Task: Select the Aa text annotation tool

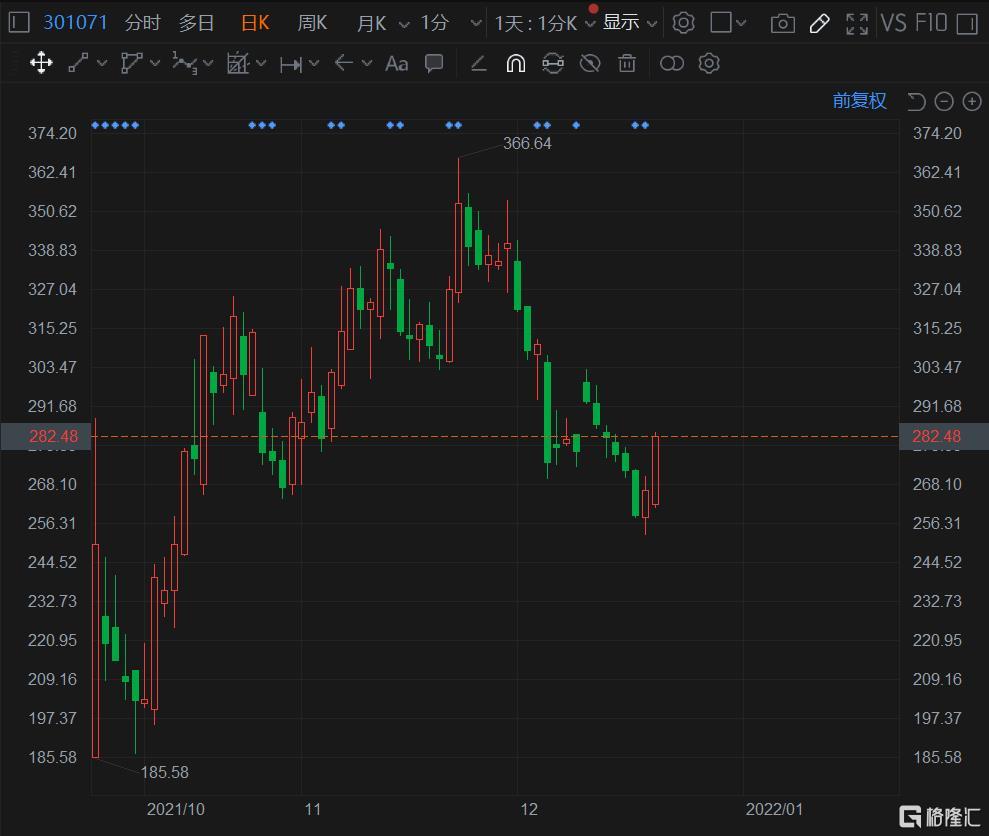Action: [x=397, y=64]
